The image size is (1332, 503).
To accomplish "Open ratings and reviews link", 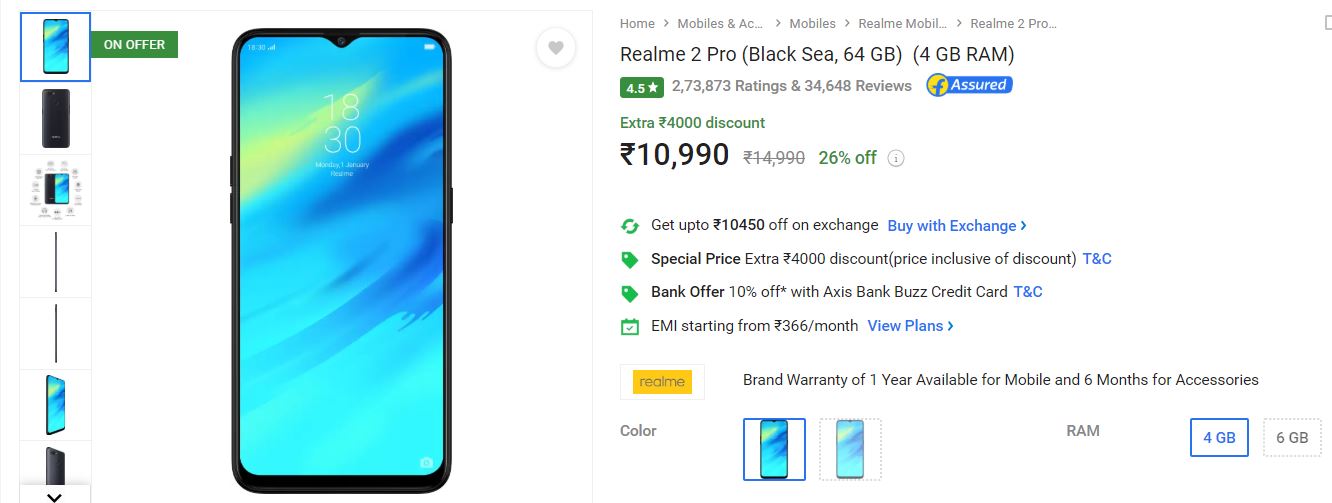I will (x=791, y=86).
